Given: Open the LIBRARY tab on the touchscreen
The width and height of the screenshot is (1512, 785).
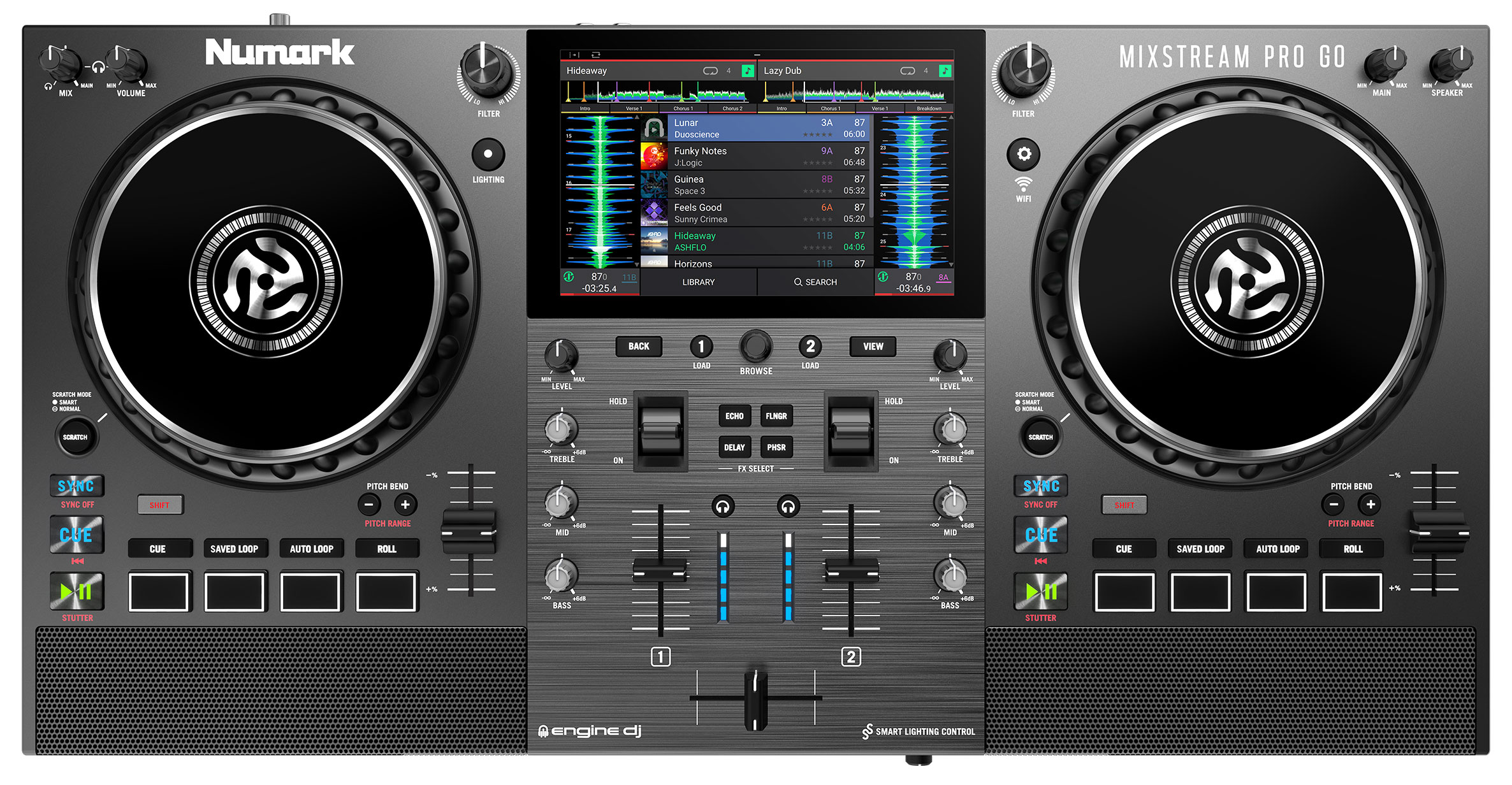Looking at the screenshot, I should [x=698, y=282].
